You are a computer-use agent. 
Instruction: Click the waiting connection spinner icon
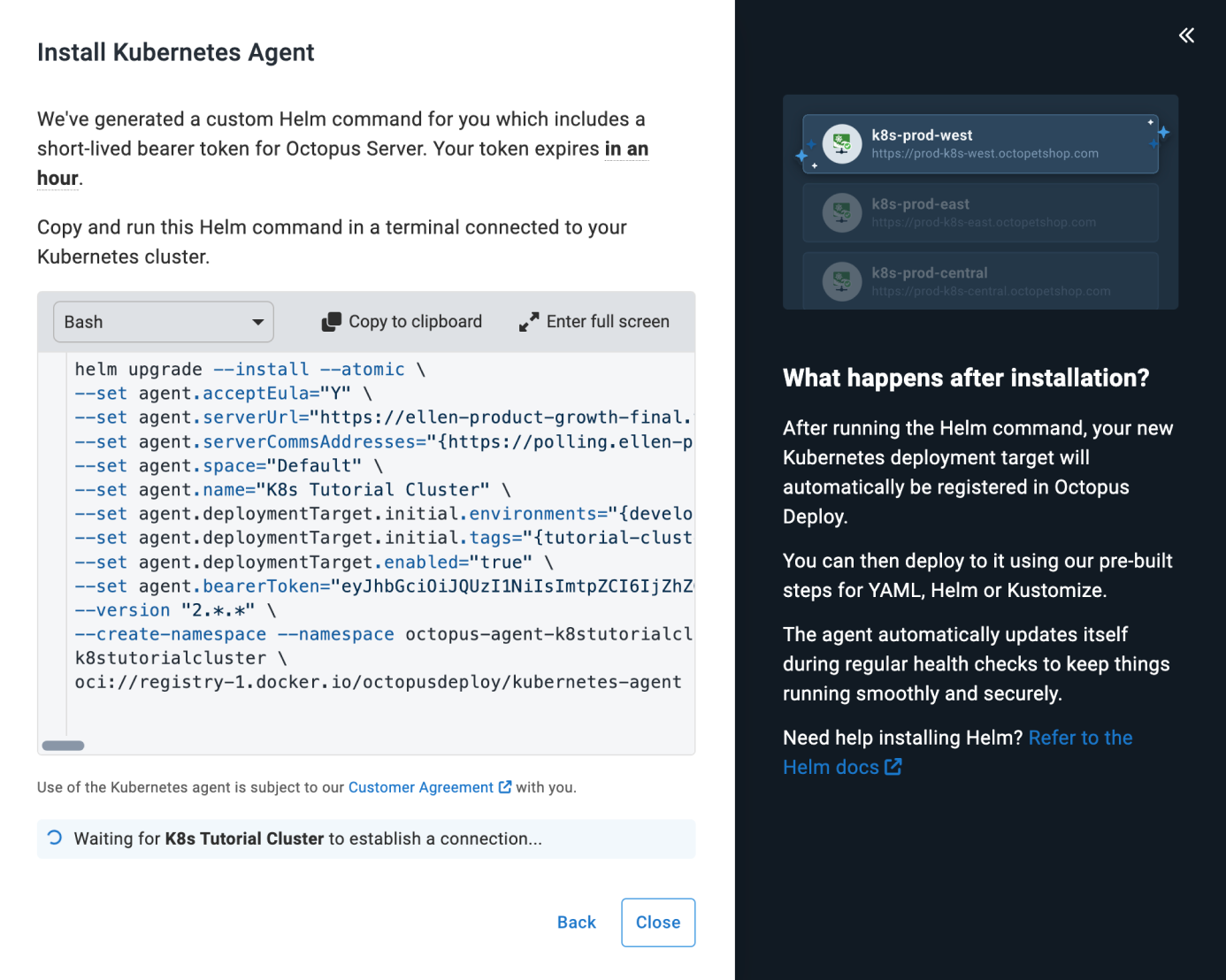[55, 838]
